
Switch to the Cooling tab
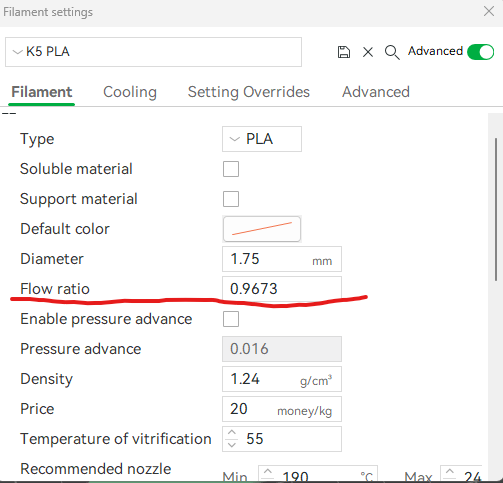(x=130, y=92)
